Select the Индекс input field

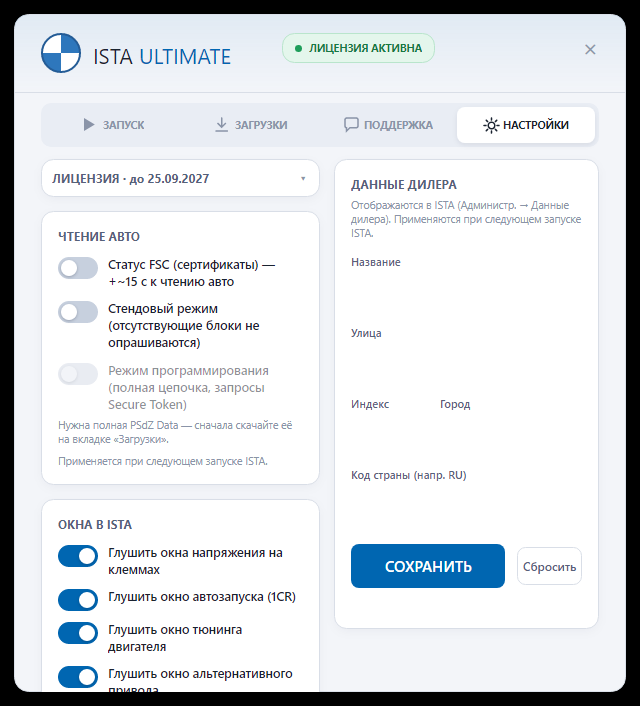click(x=390, y=433)
